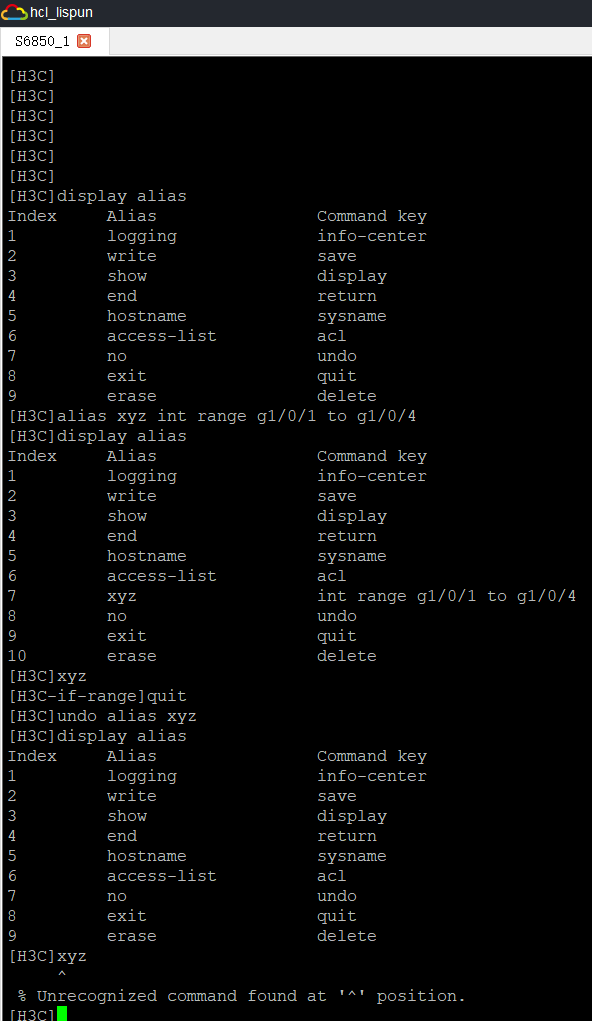Click the 'undo alias xyz' command line
Image resolution: width=592 pixels, height=1021 pixels.
[102, 716]
